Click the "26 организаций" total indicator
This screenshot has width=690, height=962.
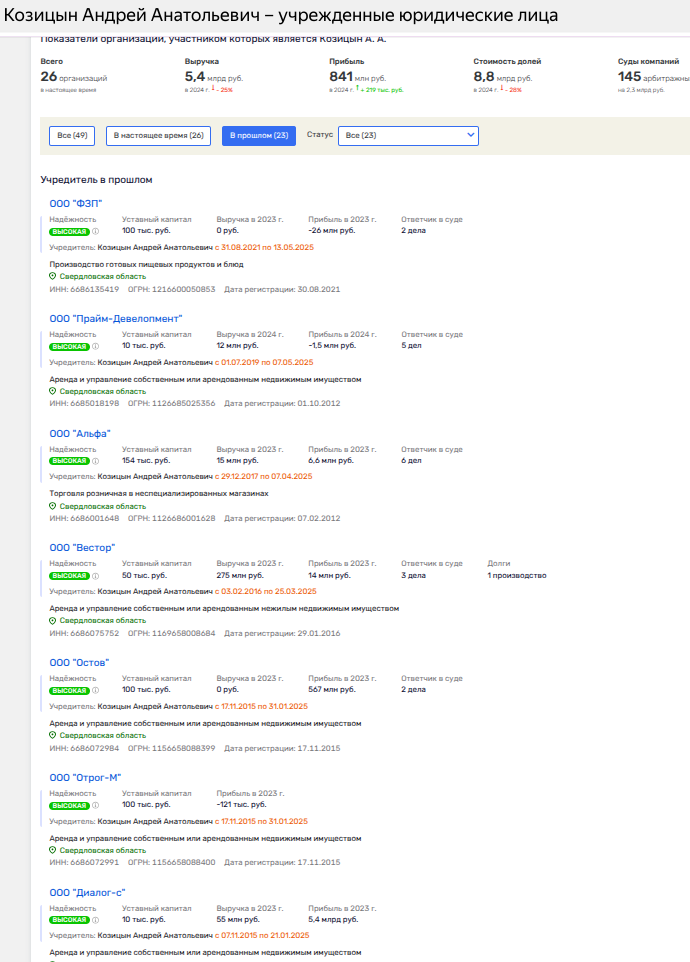[74, 77]
